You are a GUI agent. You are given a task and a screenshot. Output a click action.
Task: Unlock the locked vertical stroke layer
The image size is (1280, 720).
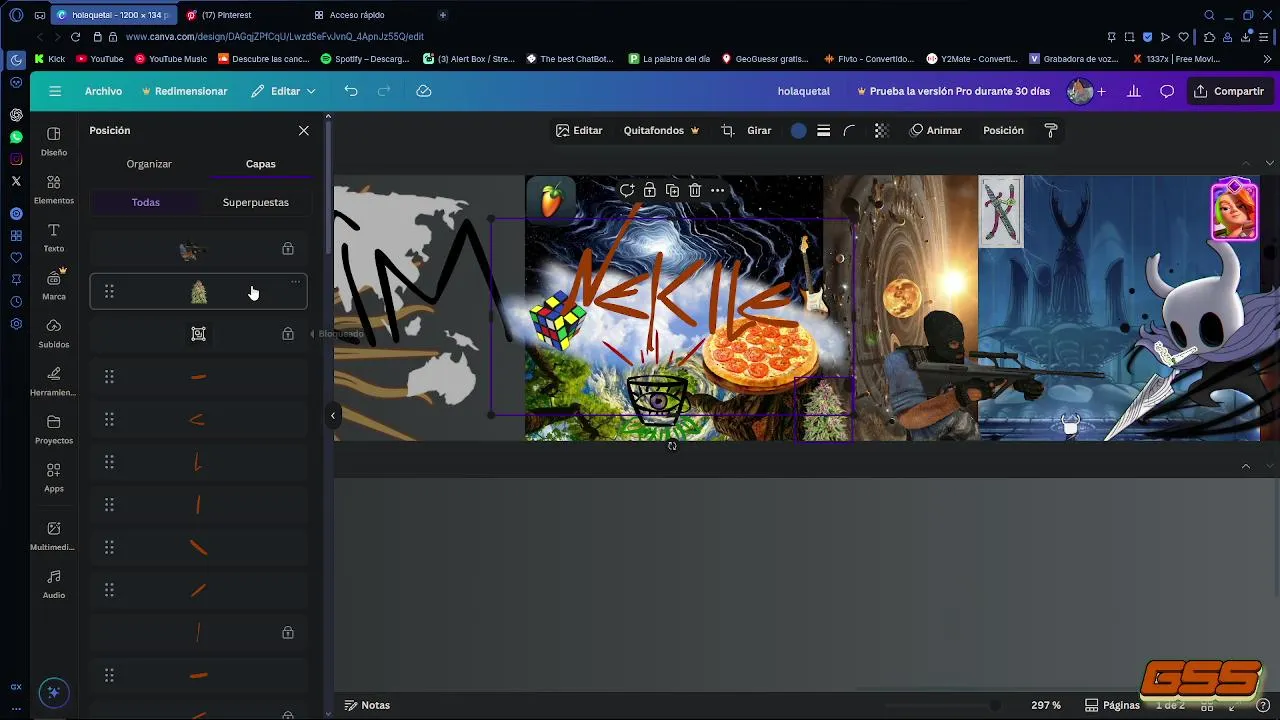[288, 632]
